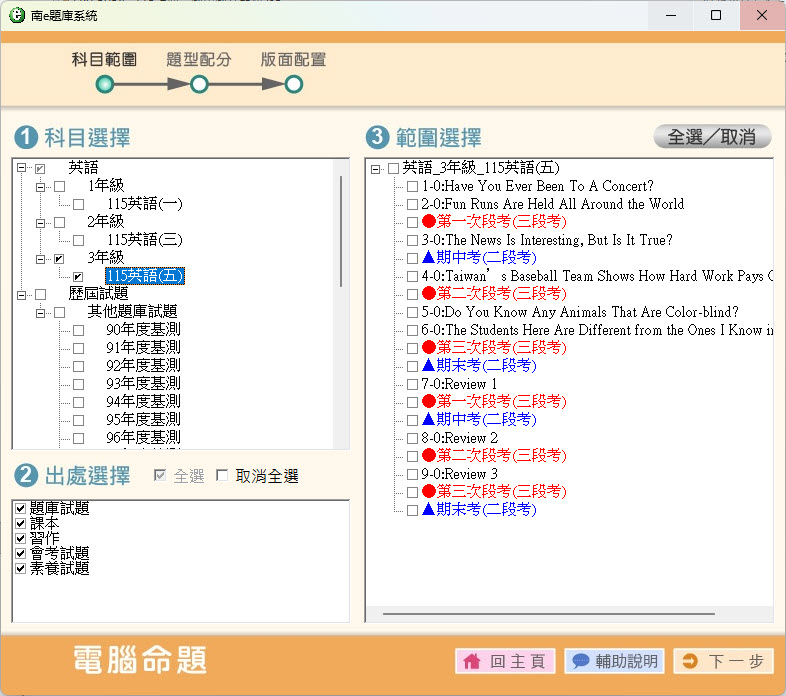
Task: Uncheck 素養試題 source checkbox
Action: point(21,569)
